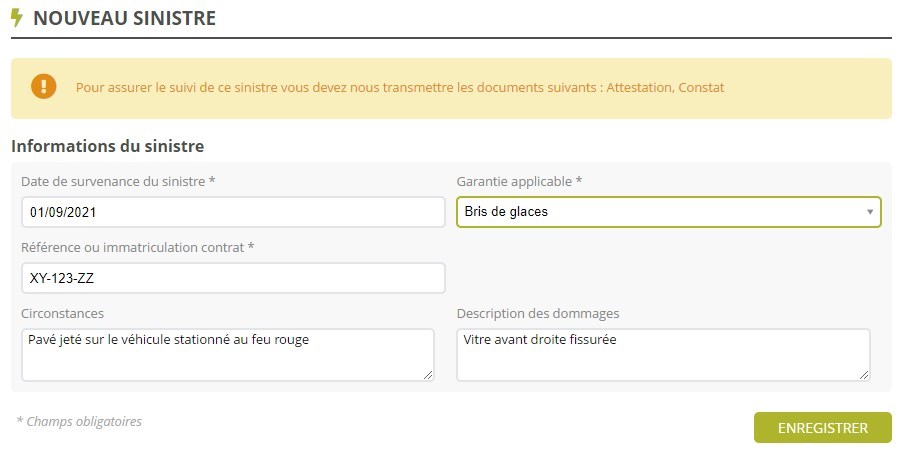Click the Description des dommages label
Image resolution: width=901 pixels, height=452 pixels.
pos(538,314)
